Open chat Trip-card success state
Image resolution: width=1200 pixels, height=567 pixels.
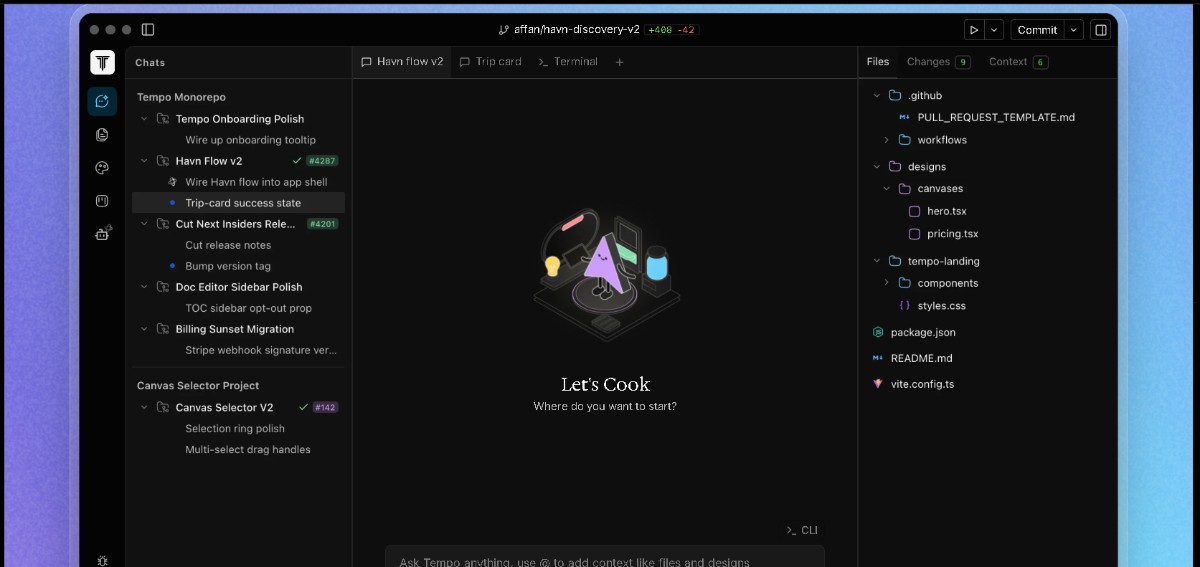pos(238,203)
